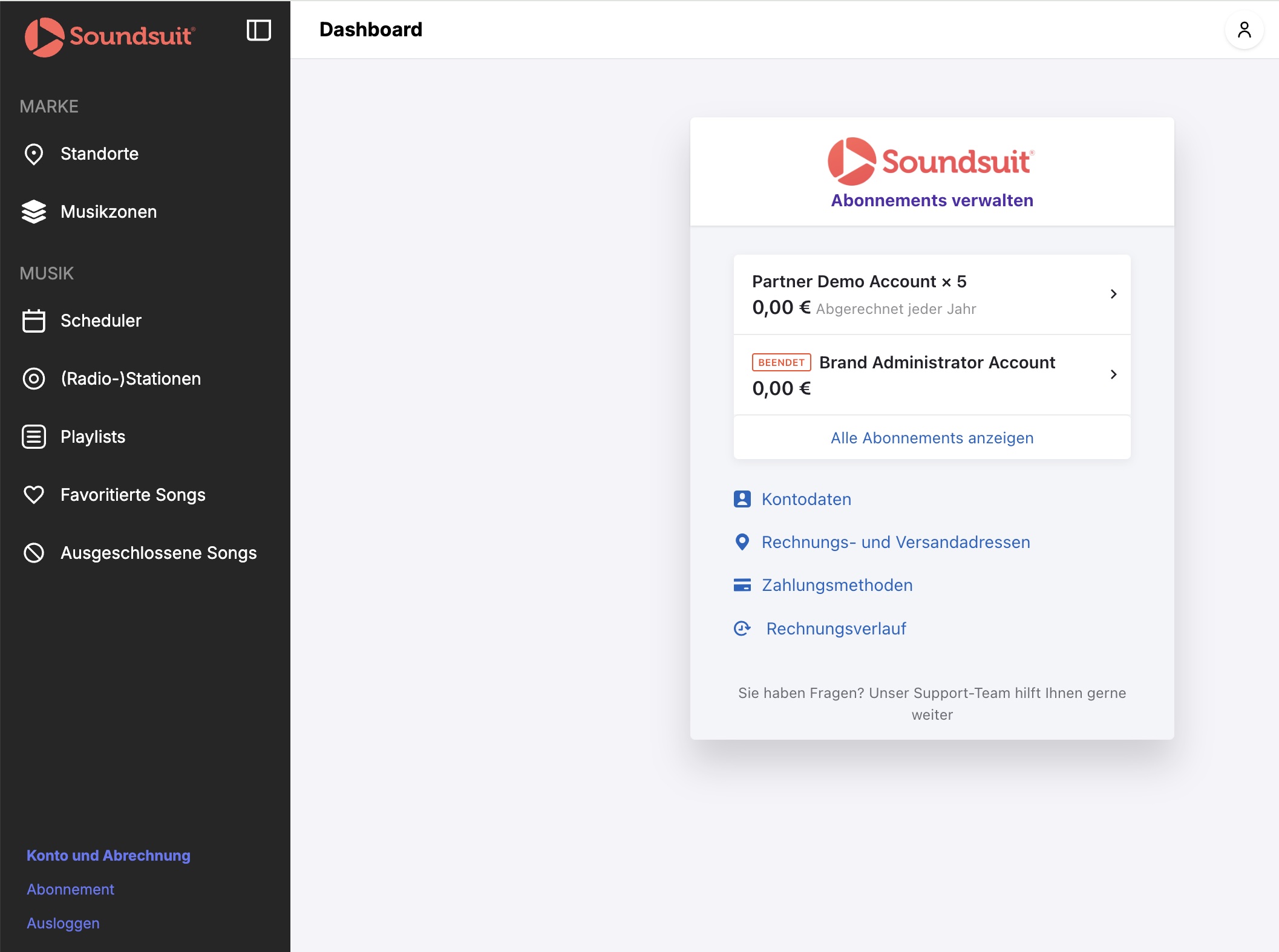Open Rechnungsverlauf link
This screenshot has height=952, width=1279.
pyautogui.click(x=836, y=628)
